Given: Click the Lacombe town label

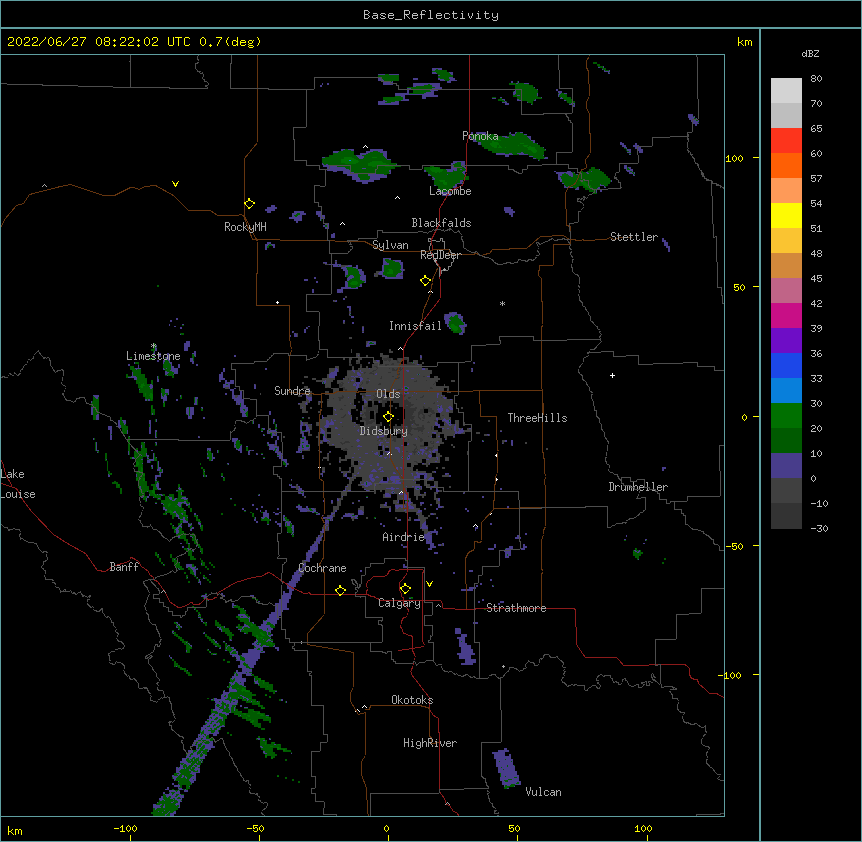Looking at the screenshot, I should (x=450, y=191).
